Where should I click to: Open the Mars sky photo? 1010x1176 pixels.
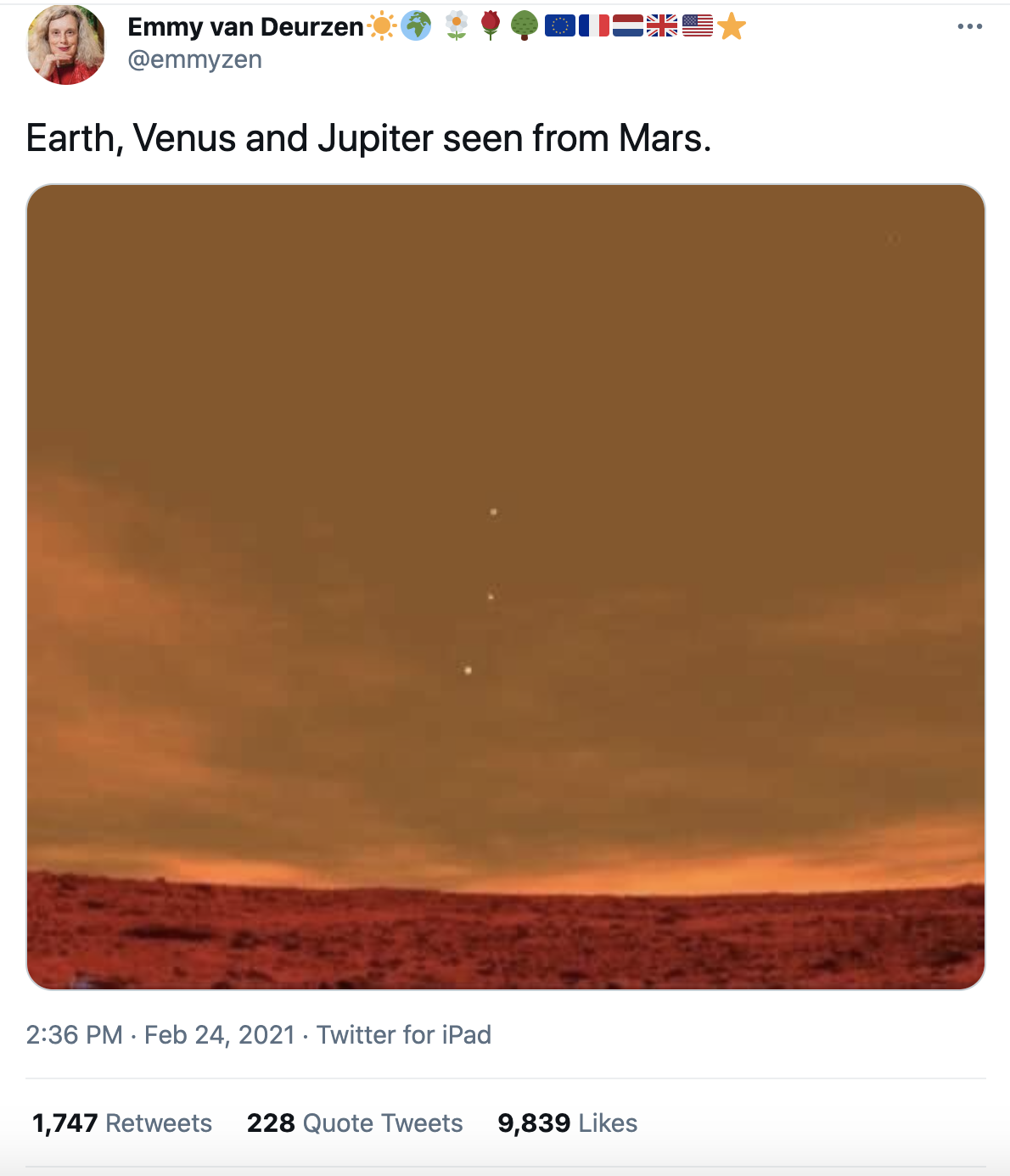[506, 586]
